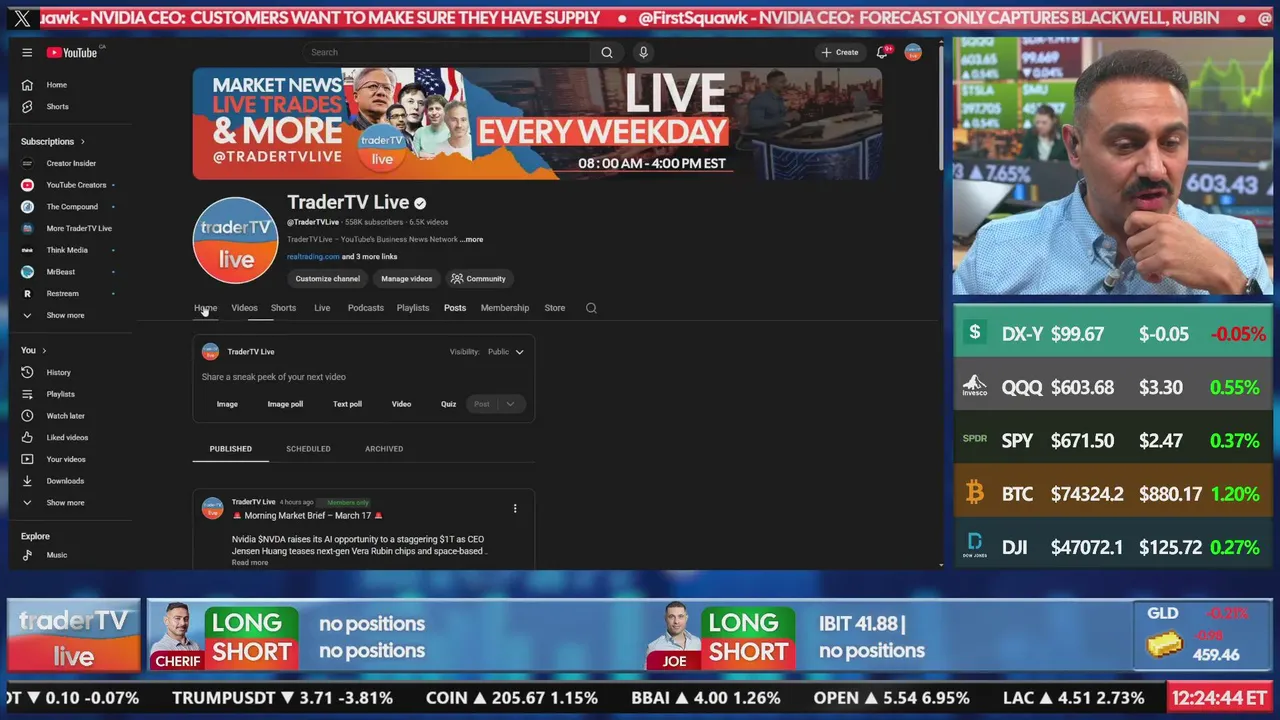Switch to the Live tab
This screenshot has height=720, width=1280.
tap(322, 308)
